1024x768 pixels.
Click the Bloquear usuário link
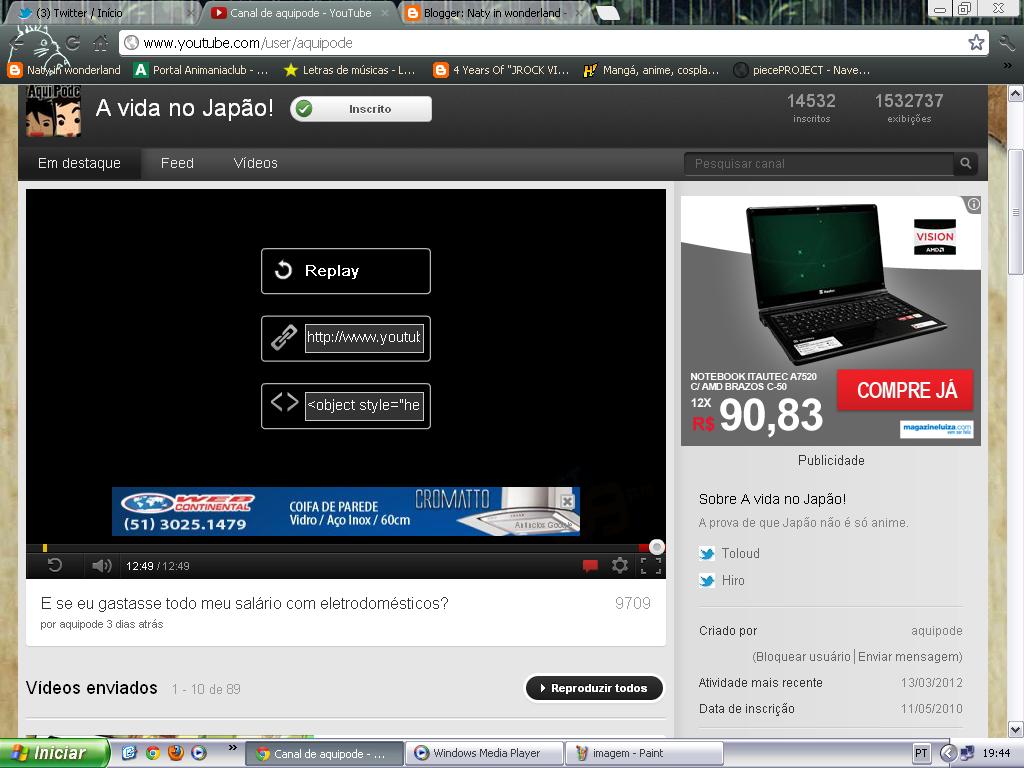click(x=802, y=657)
